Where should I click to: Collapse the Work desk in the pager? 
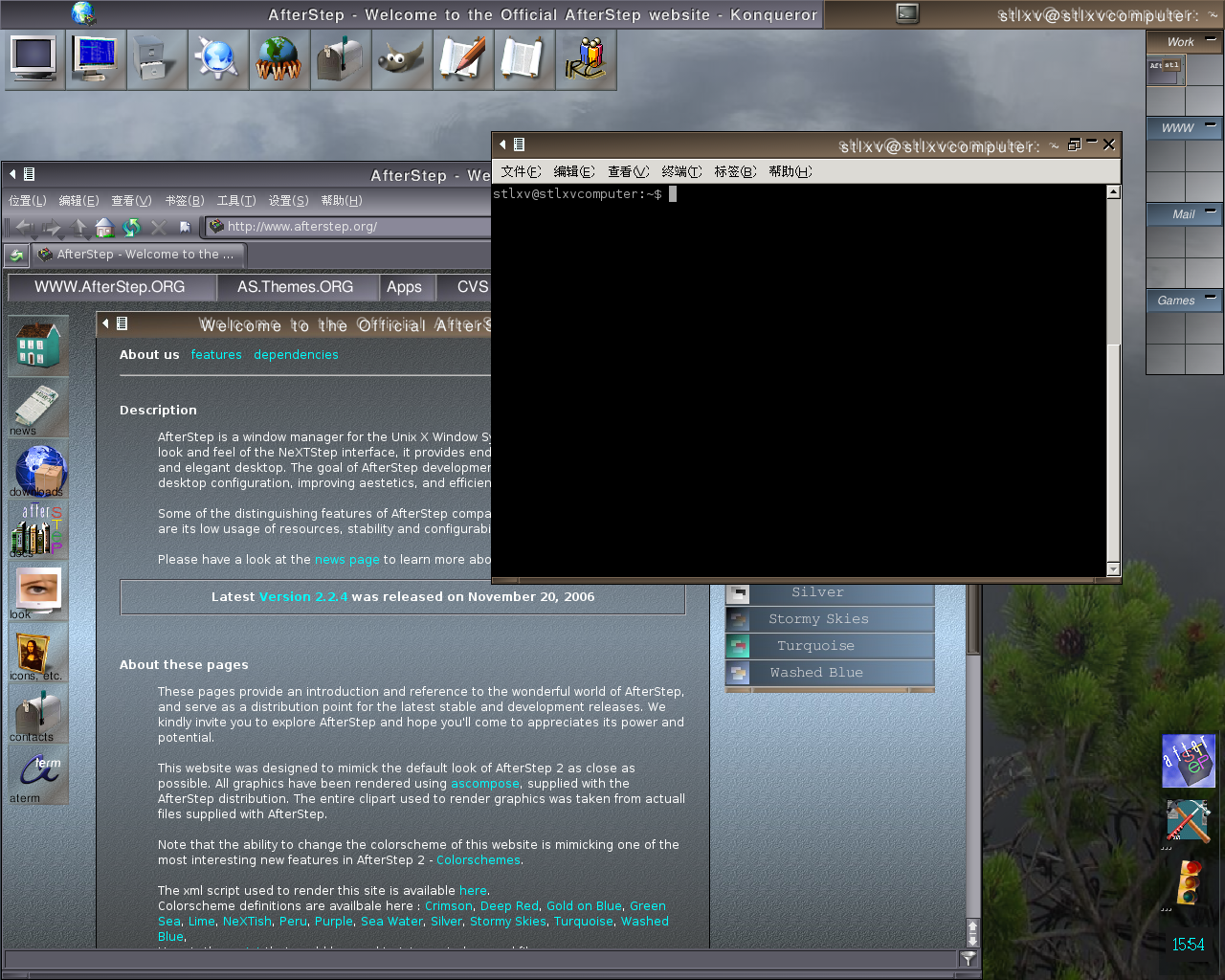(x=1211, y=39)
